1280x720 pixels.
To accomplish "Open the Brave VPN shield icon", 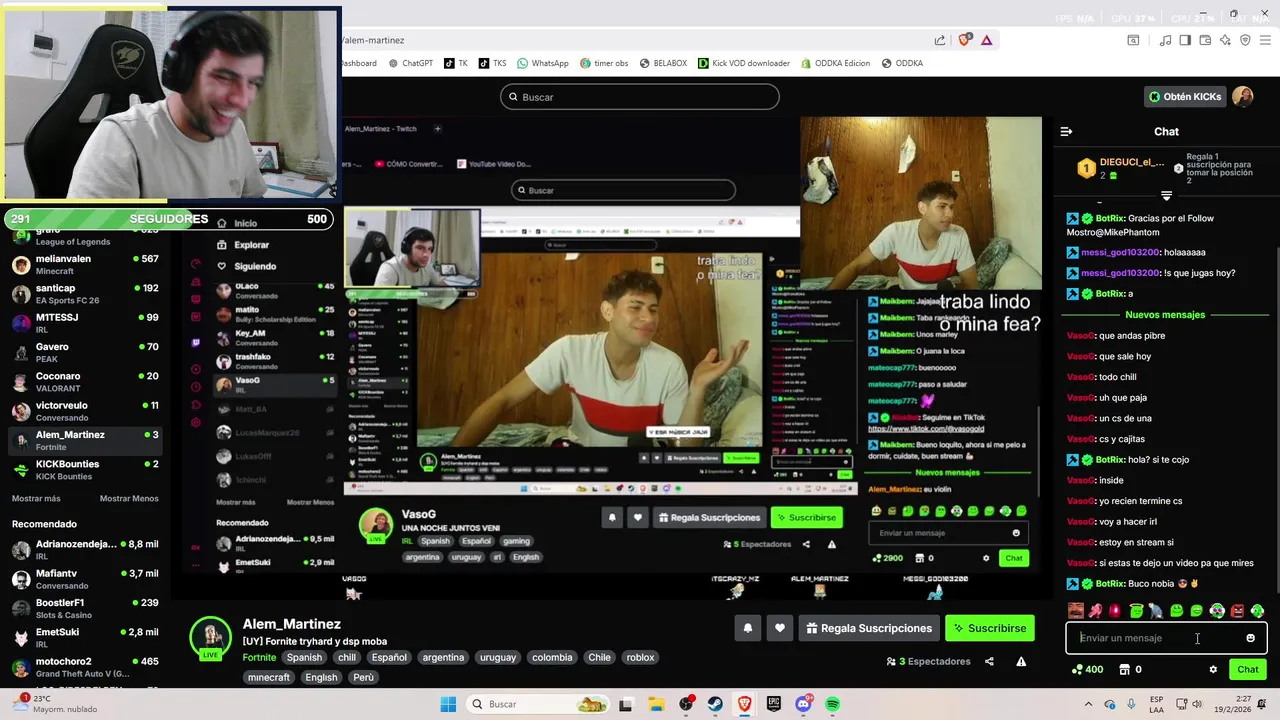I will pos(1246,40).
